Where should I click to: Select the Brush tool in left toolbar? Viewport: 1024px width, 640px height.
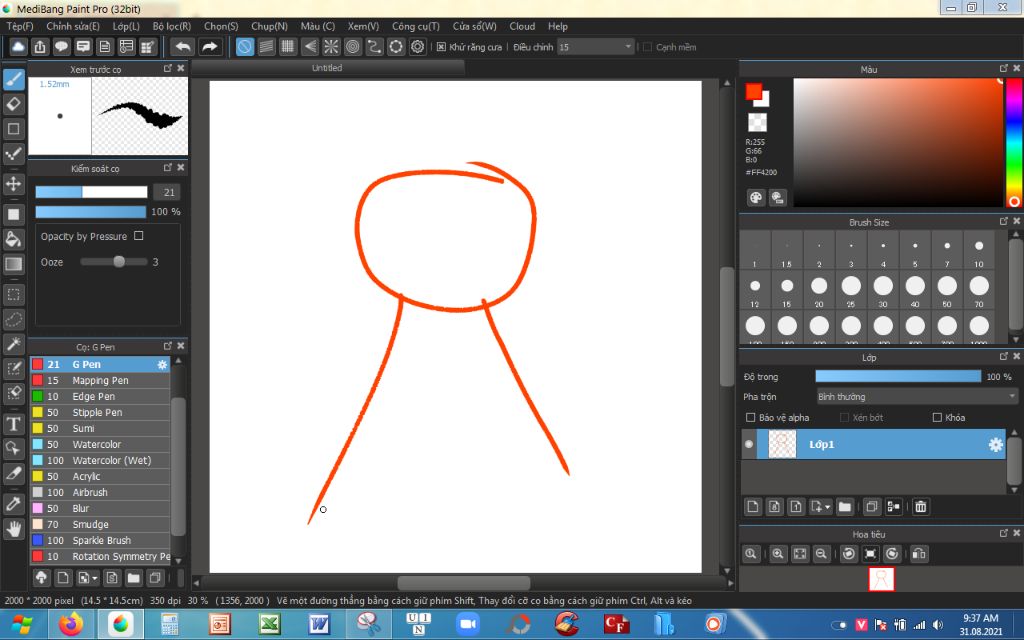tap(14, 80)
